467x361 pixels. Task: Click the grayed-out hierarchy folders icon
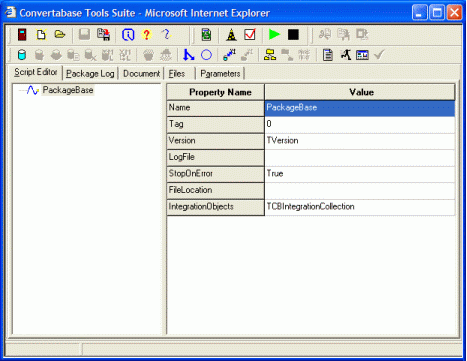click(x=287, y=55)
